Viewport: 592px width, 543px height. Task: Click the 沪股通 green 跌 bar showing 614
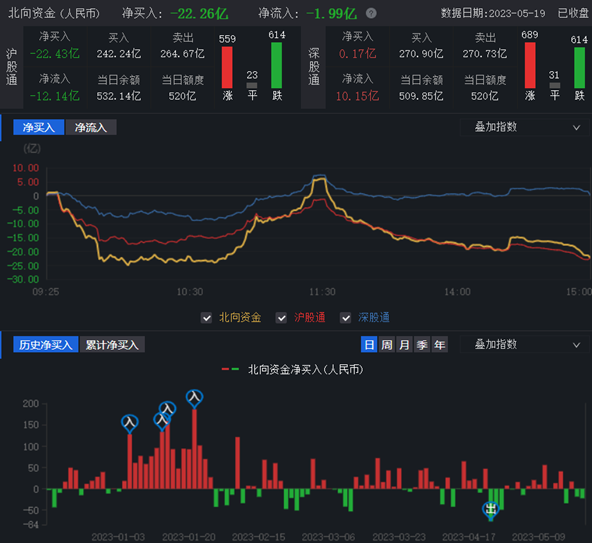coord(276,65)
